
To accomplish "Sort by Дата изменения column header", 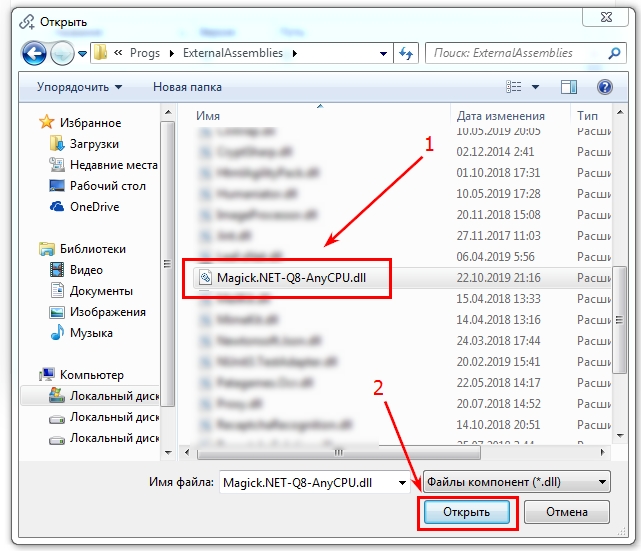I will click(500, 116).
